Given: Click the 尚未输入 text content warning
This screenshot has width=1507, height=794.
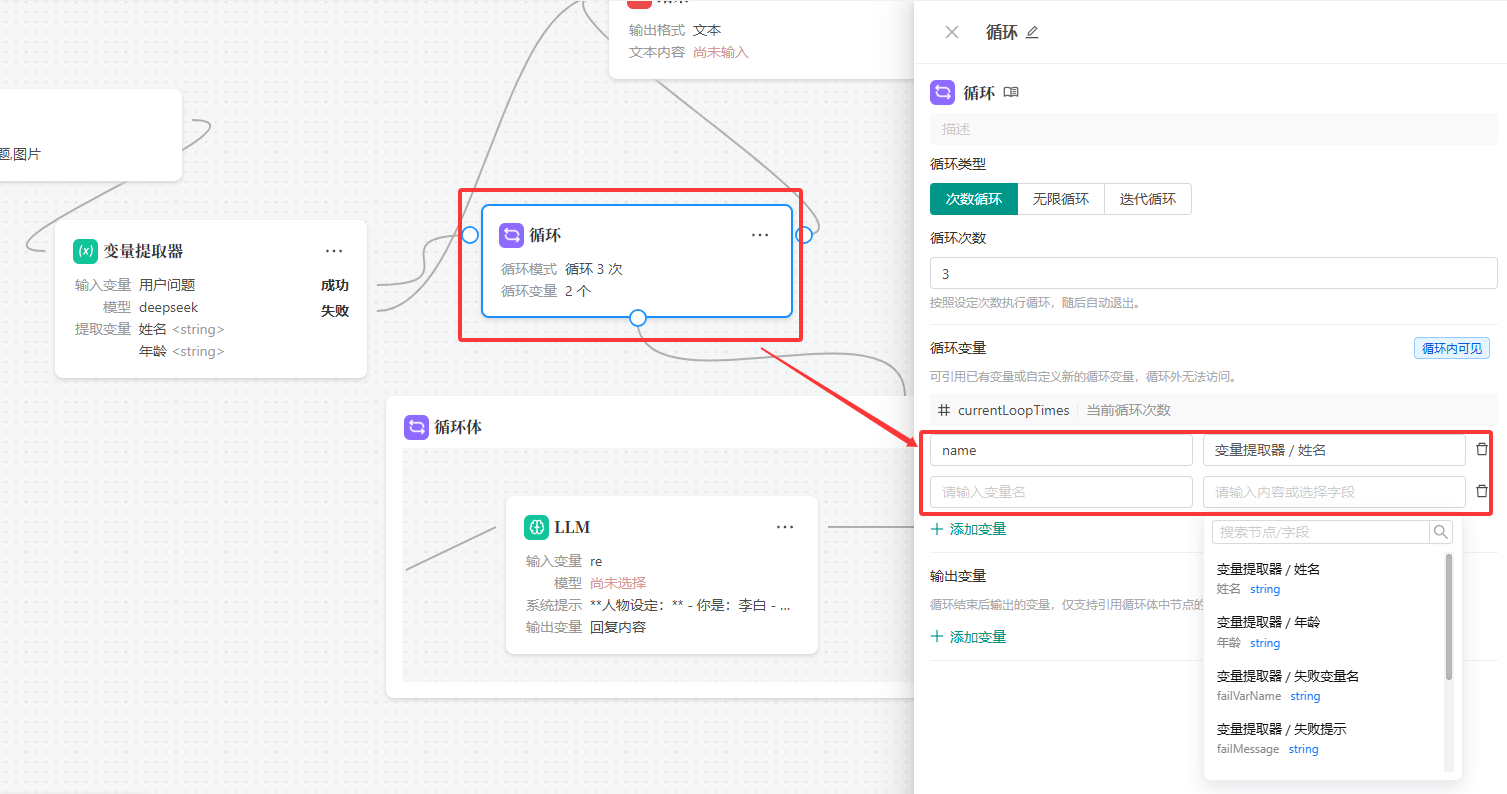Looking at the screenshot, I should [x=721, y=52].
